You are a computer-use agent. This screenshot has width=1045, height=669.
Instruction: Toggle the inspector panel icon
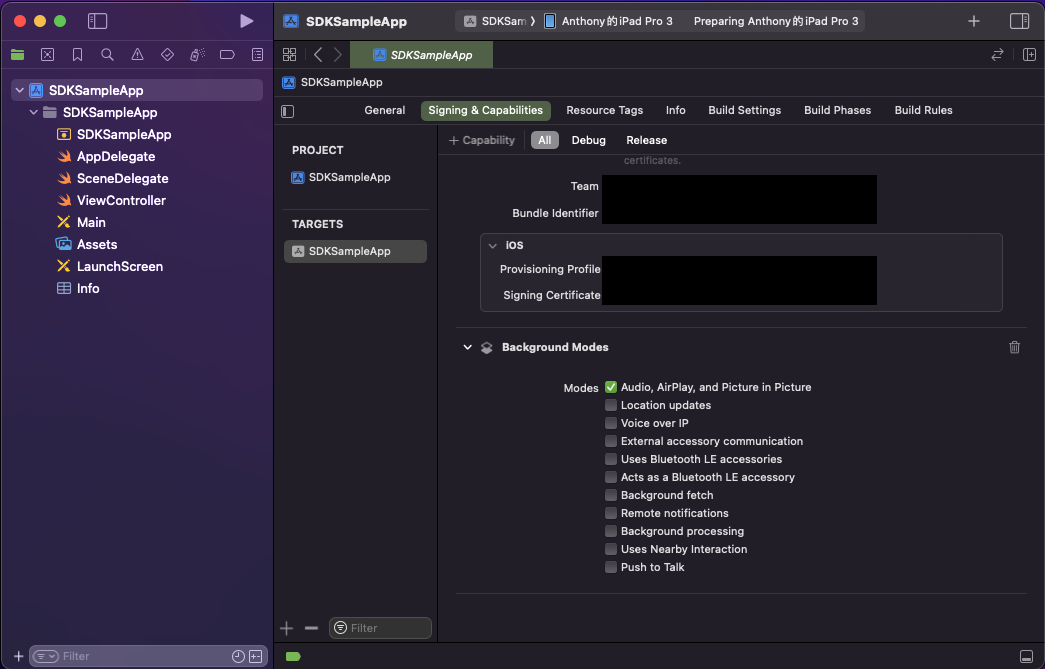pos(1019,21)
